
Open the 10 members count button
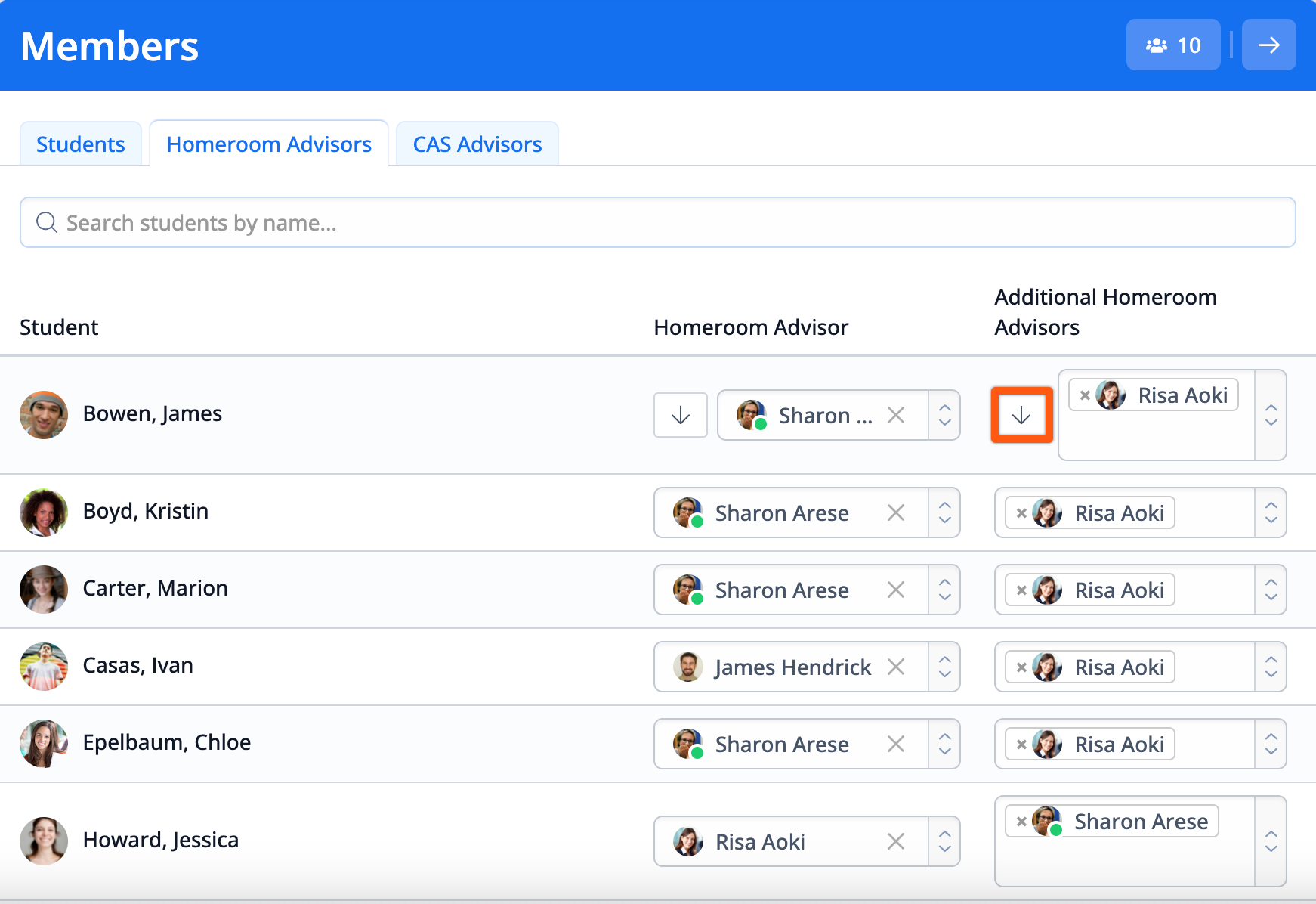[x=1172, y=45]
